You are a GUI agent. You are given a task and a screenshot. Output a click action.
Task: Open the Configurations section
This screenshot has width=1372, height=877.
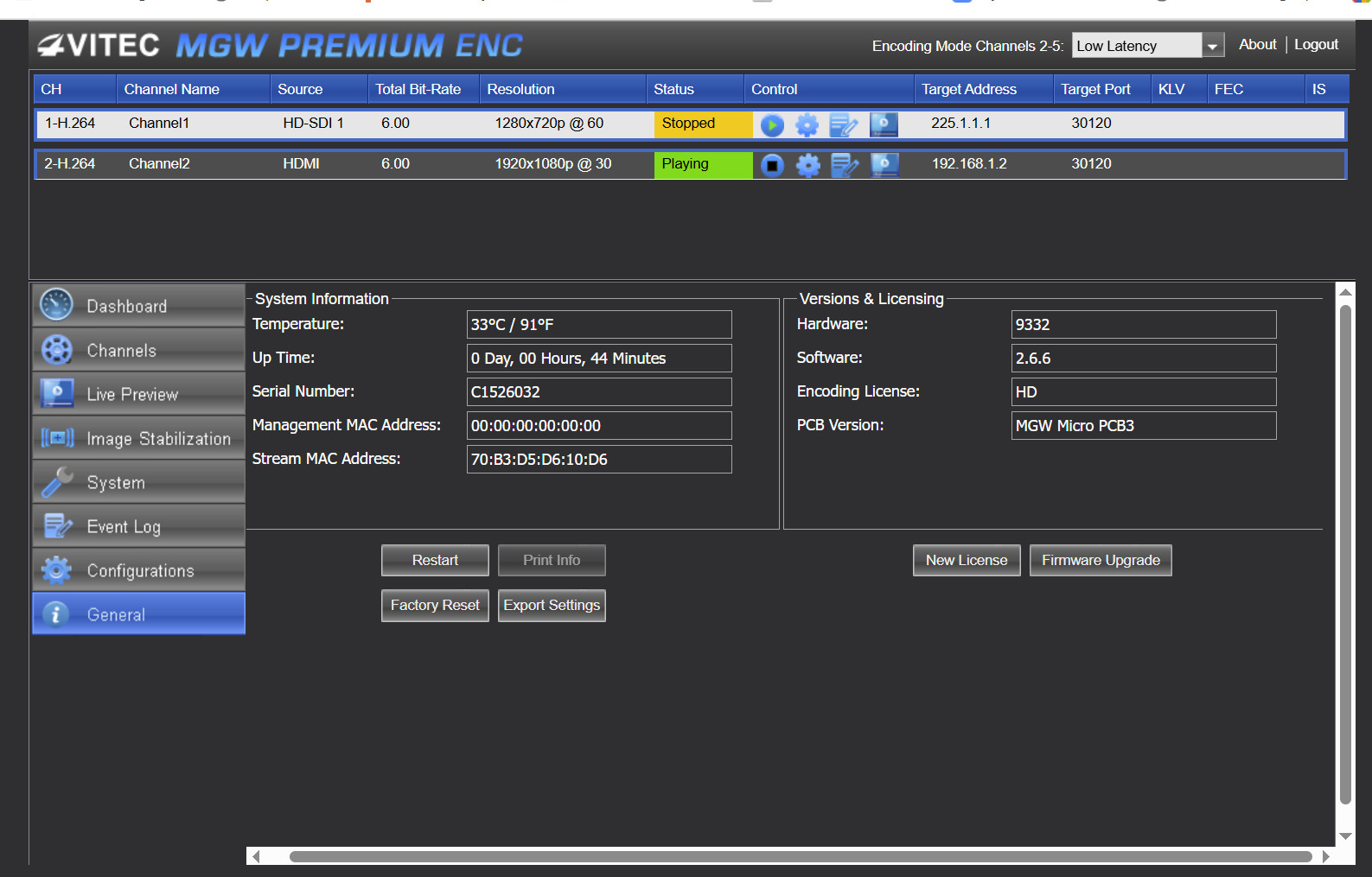[x=138, y=570]
